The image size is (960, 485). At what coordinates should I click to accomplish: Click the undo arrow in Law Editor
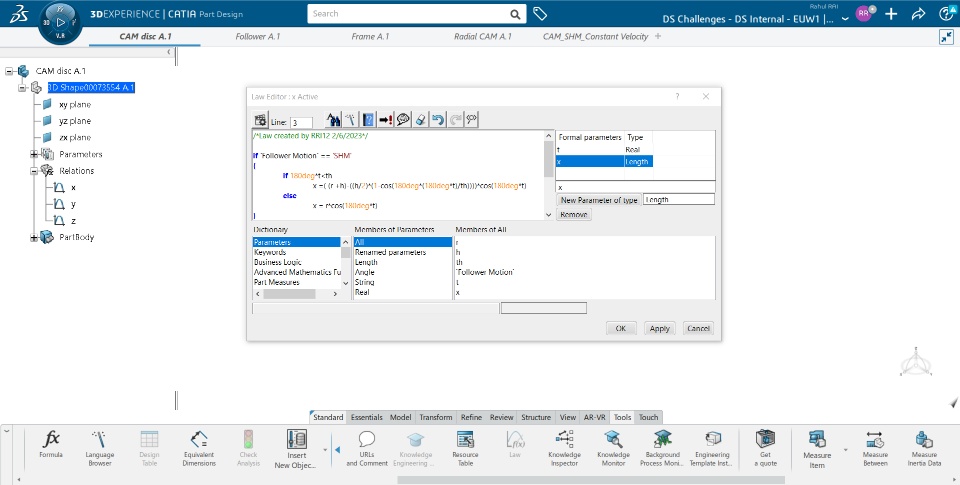437,119
